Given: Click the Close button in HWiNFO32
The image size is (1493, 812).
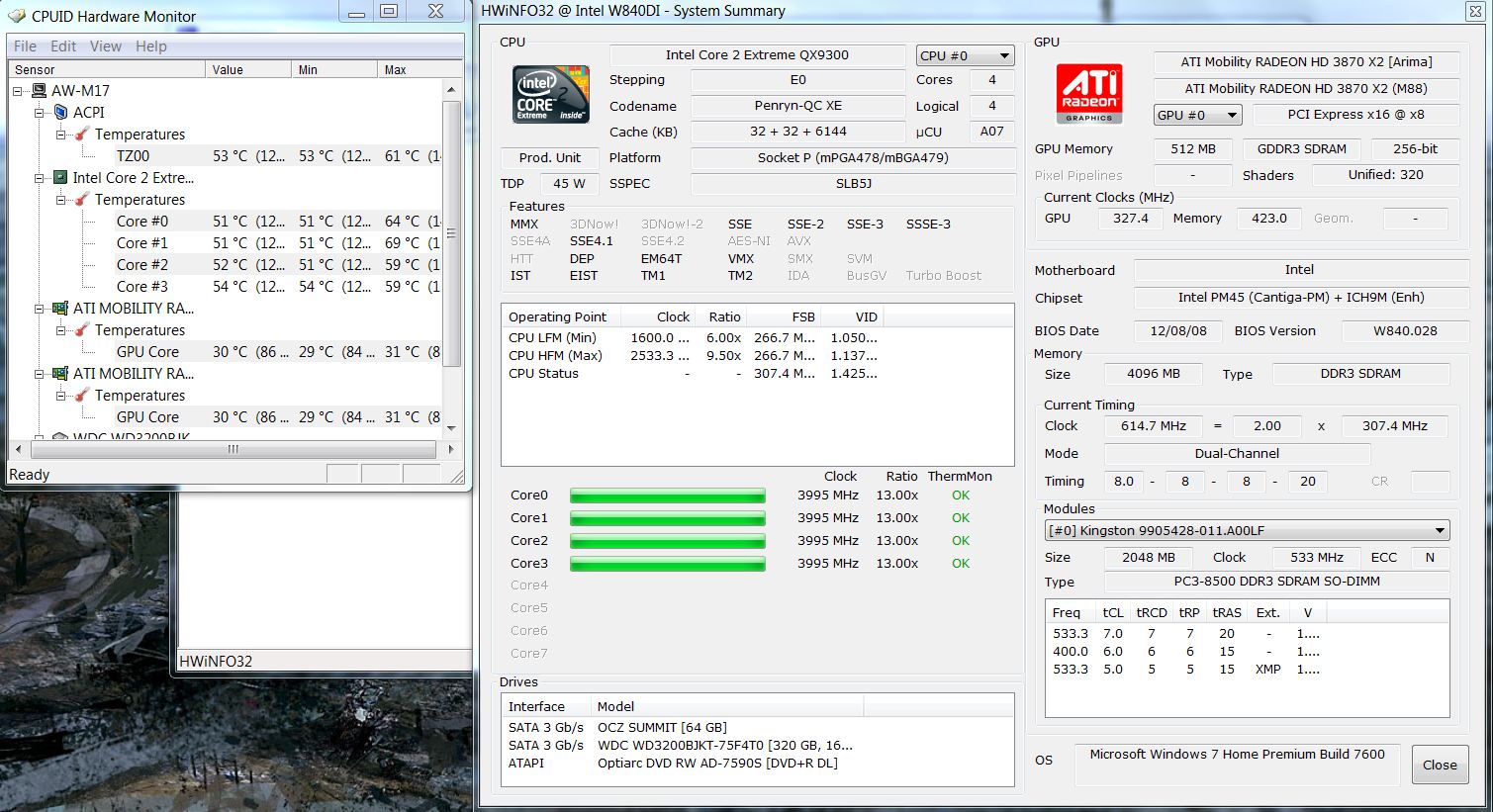Looking at the screenshot, I should (1440, 765).
